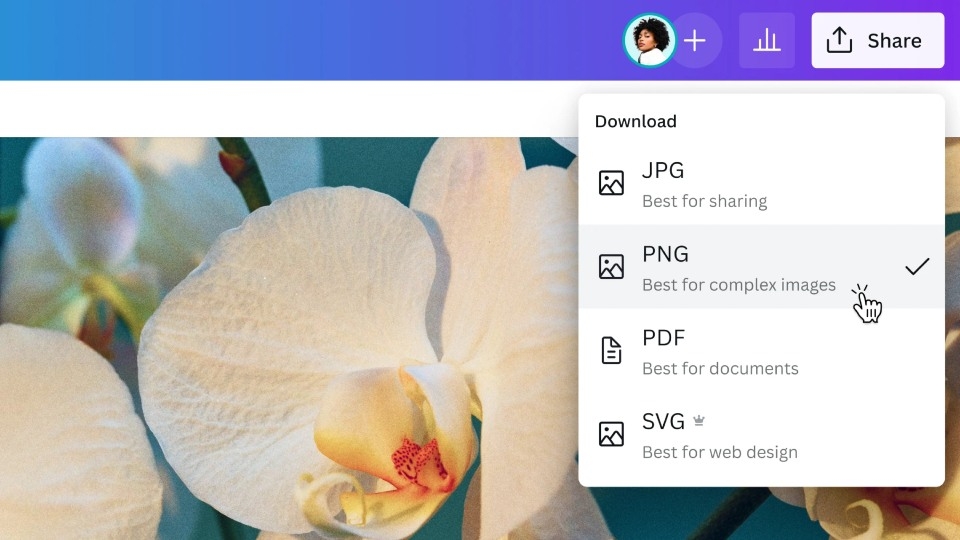
Task: Pick the SVG download format
Action: pyautogui.click(x=762, y=434)
